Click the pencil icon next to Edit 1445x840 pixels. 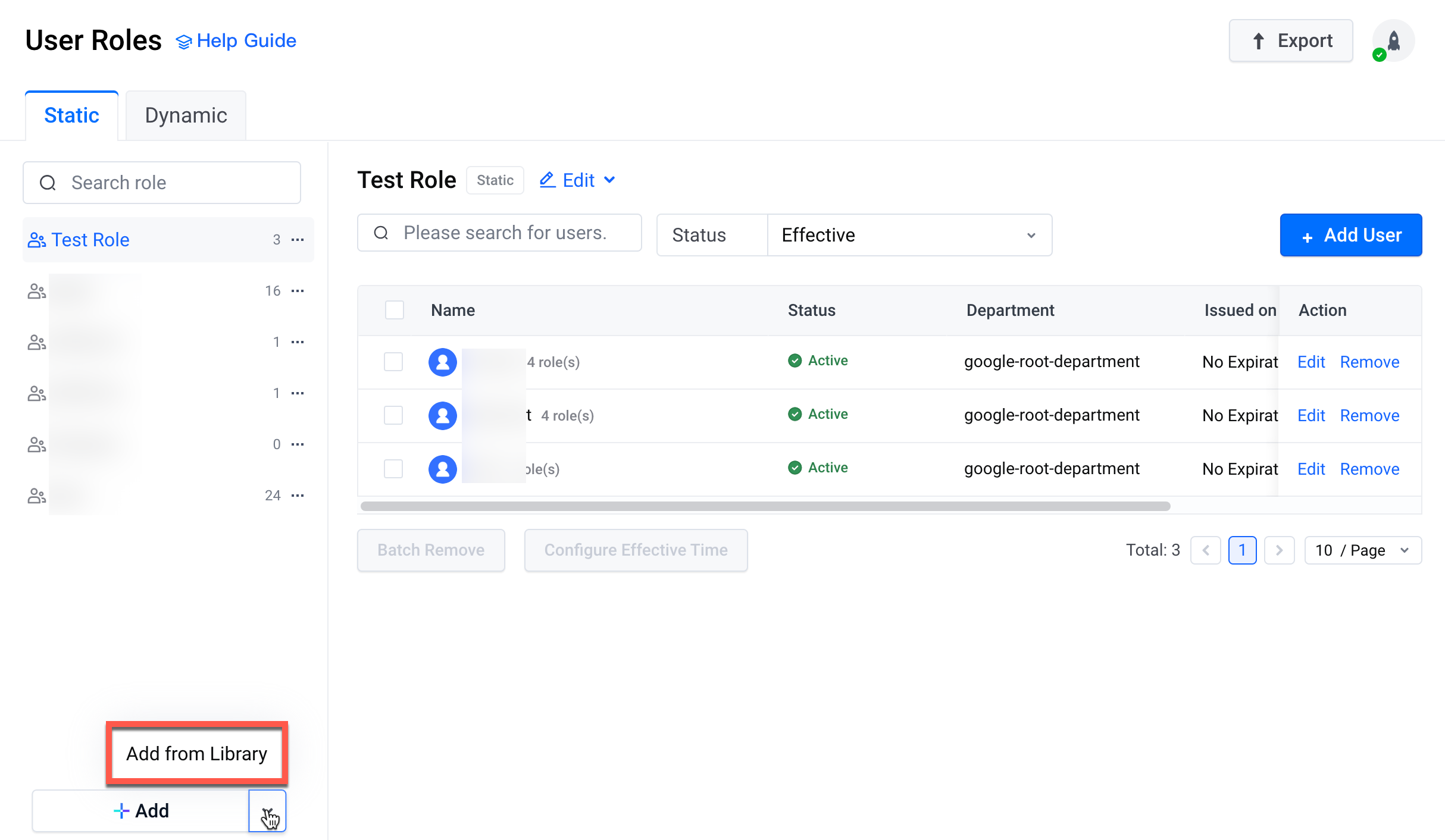tap(548, 180)
